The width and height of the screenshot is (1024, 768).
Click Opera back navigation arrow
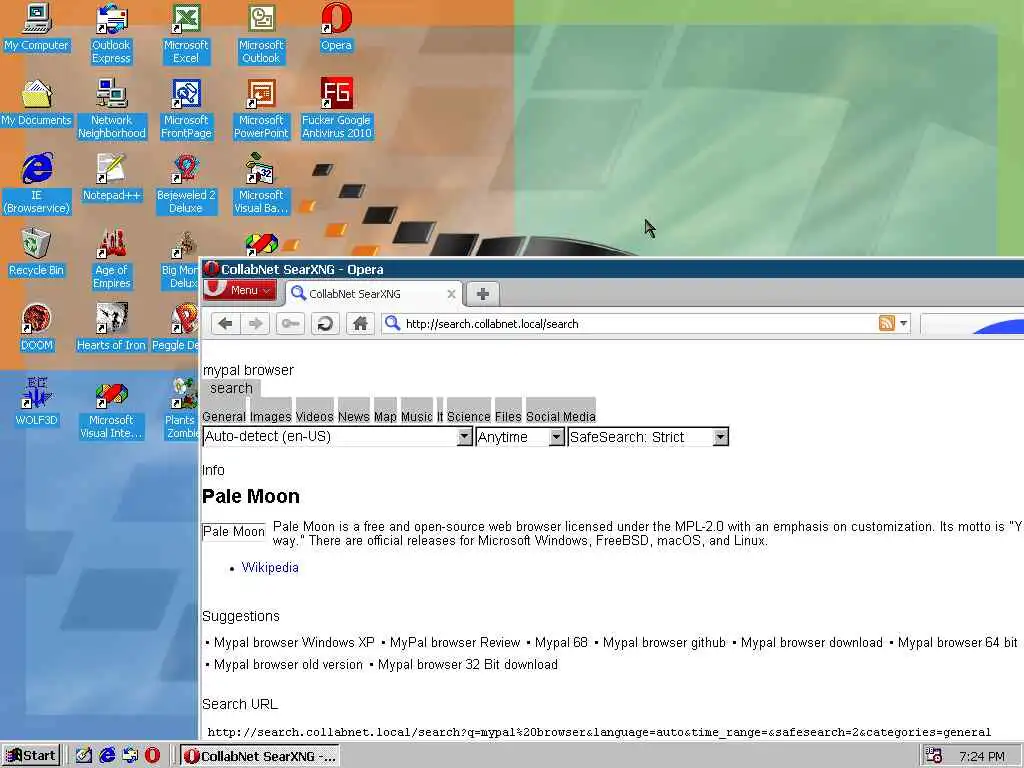pyautogui.click(x=225, y=323)
